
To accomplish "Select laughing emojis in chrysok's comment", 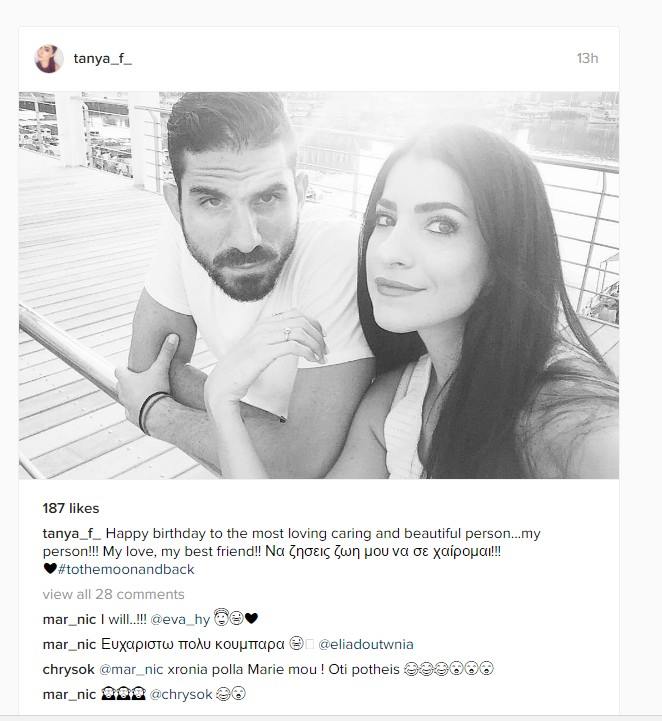I will point(426,669).
